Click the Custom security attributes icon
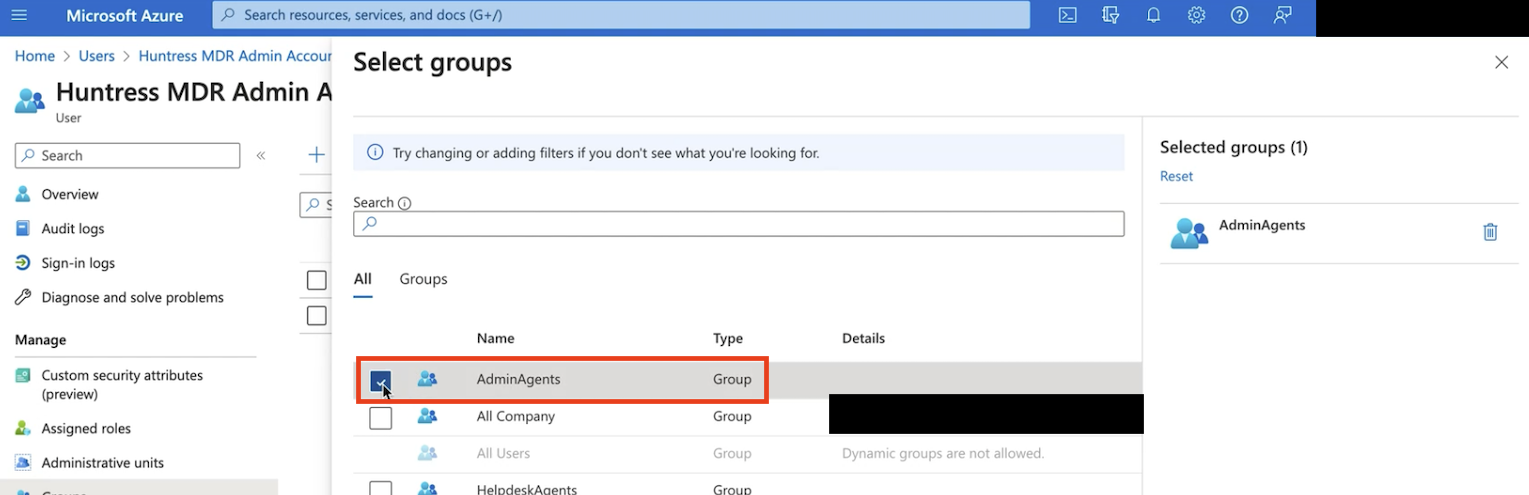Screen dimensions: 1529x495 click(23, 376)
